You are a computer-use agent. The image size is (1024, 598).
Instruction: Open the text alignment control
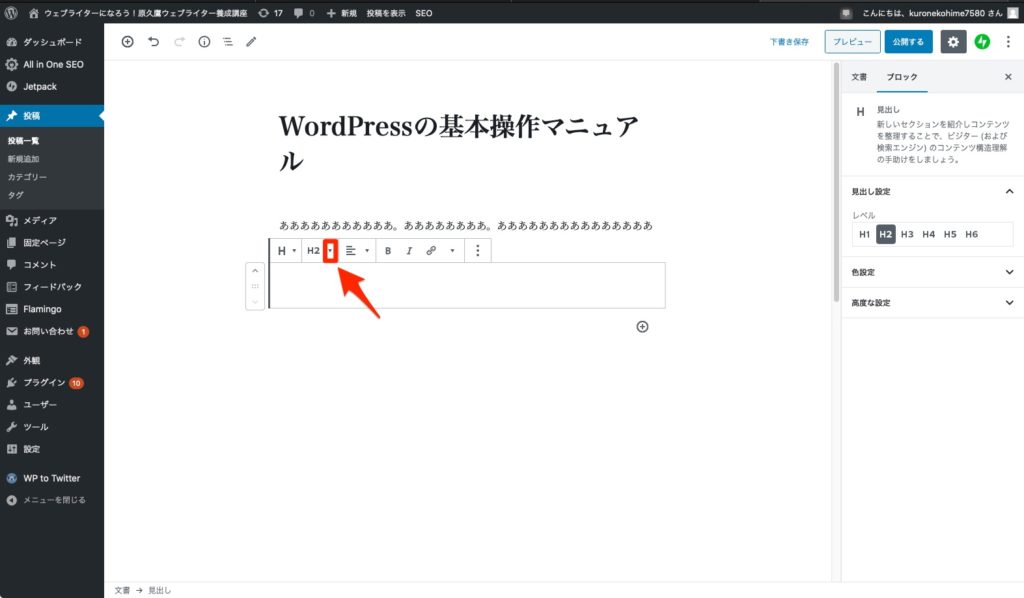pyautogui.click(x=357, y=251)
